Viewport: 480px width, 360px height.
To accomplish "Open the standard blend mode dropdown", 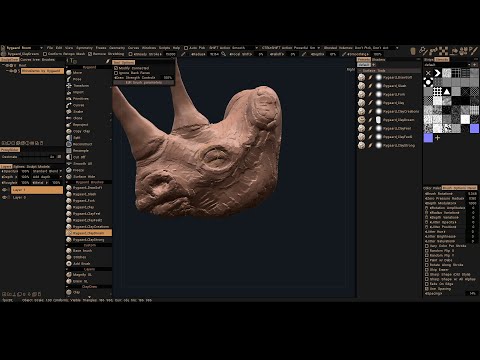I will [x=47, y=171].
